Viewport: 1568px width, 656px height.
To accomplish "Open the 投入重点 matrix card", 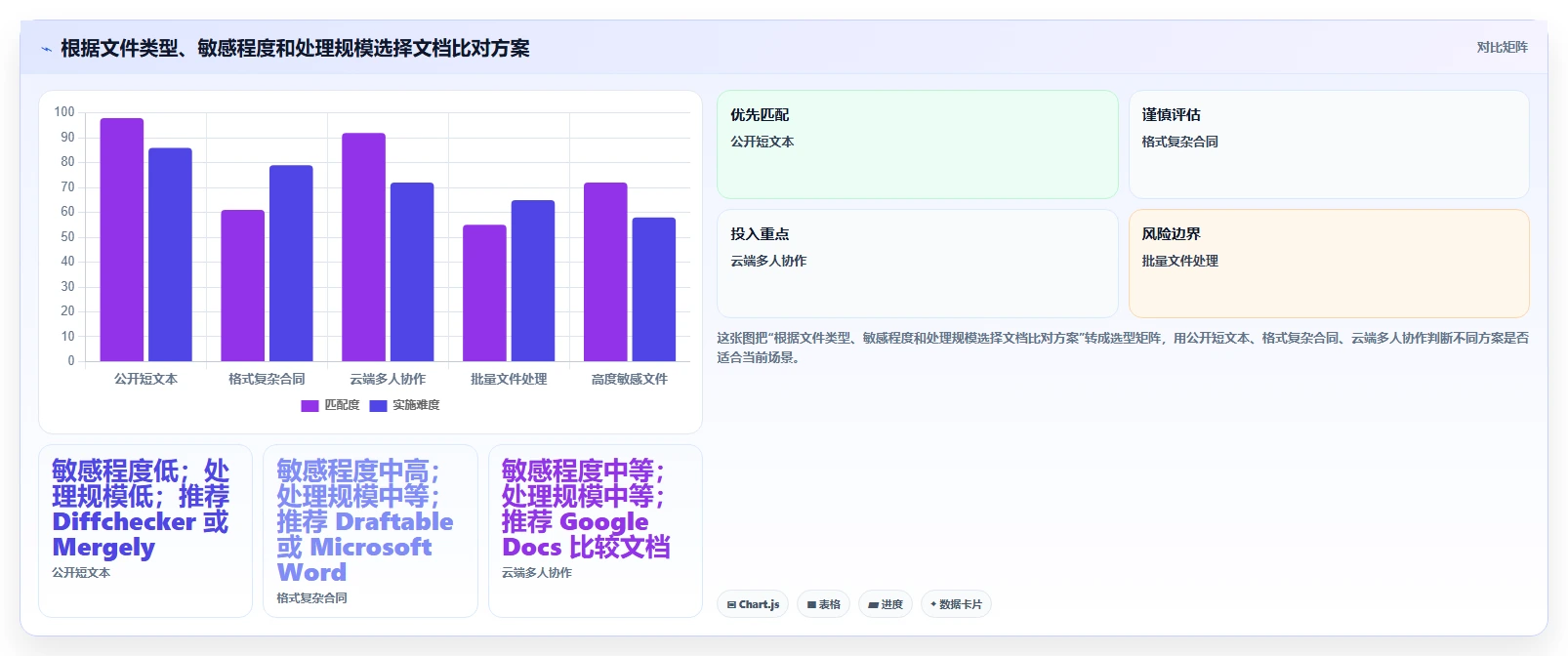I will [918, 264].
